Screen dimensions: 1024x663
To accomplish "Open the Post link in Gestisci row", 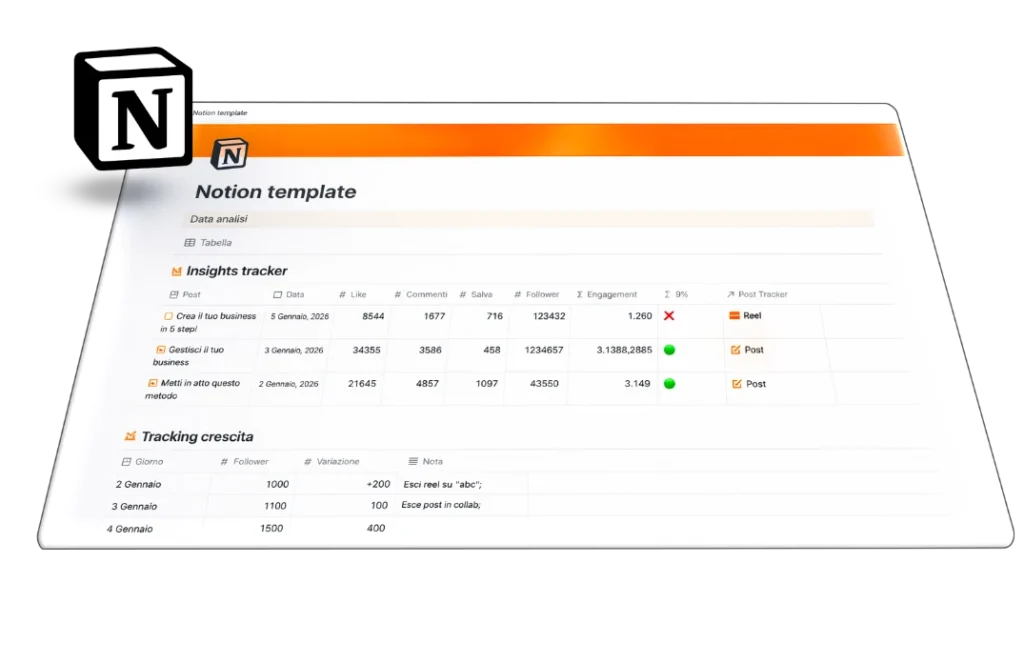I will click(753, 350).
